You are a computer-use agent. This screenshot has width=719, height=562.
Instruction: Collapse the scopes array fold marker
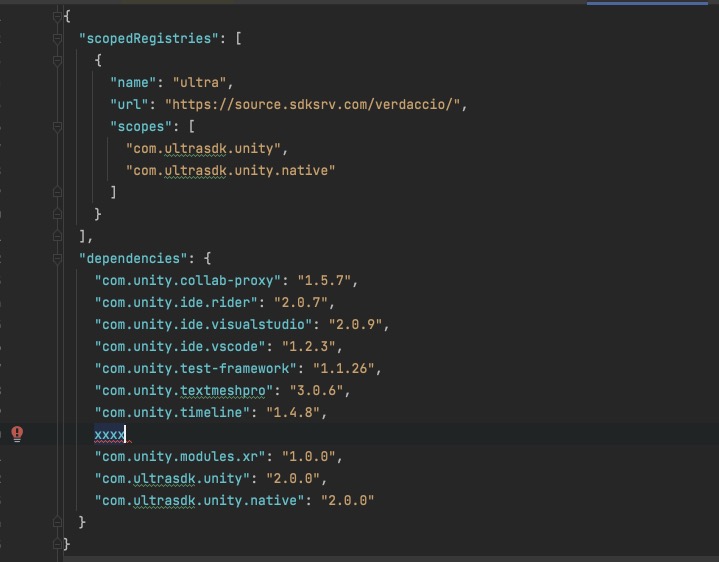coord(58,126)
